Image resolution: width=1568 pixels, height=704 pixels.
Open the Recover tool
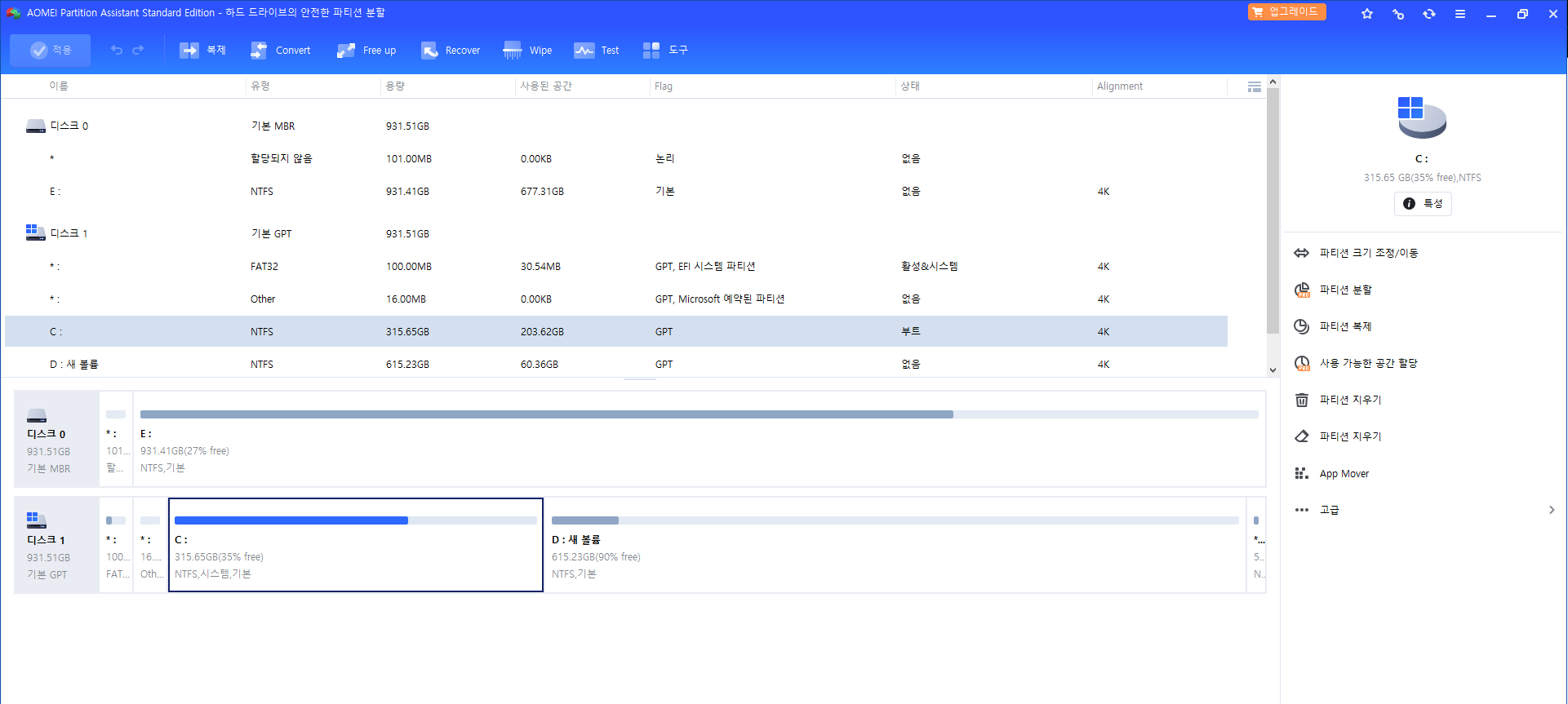tap(451, 51)
